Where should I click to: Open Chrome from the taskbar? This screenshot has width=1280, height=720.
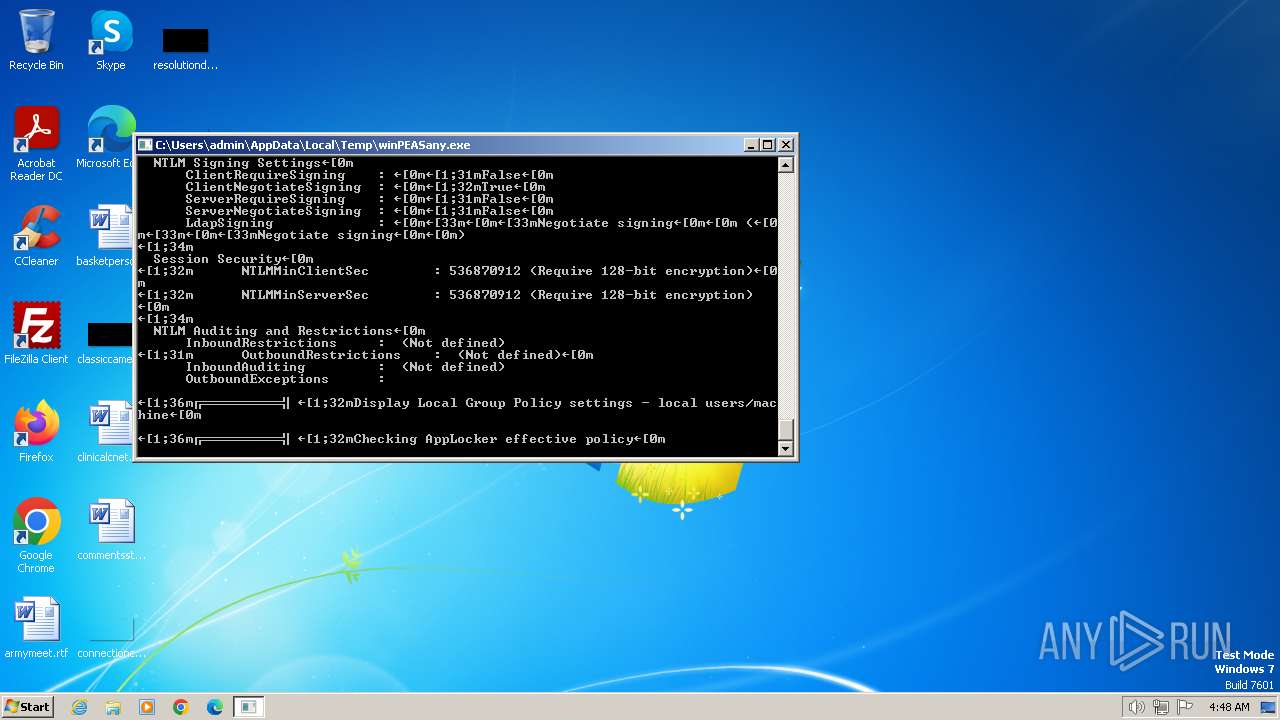[181, 707]
